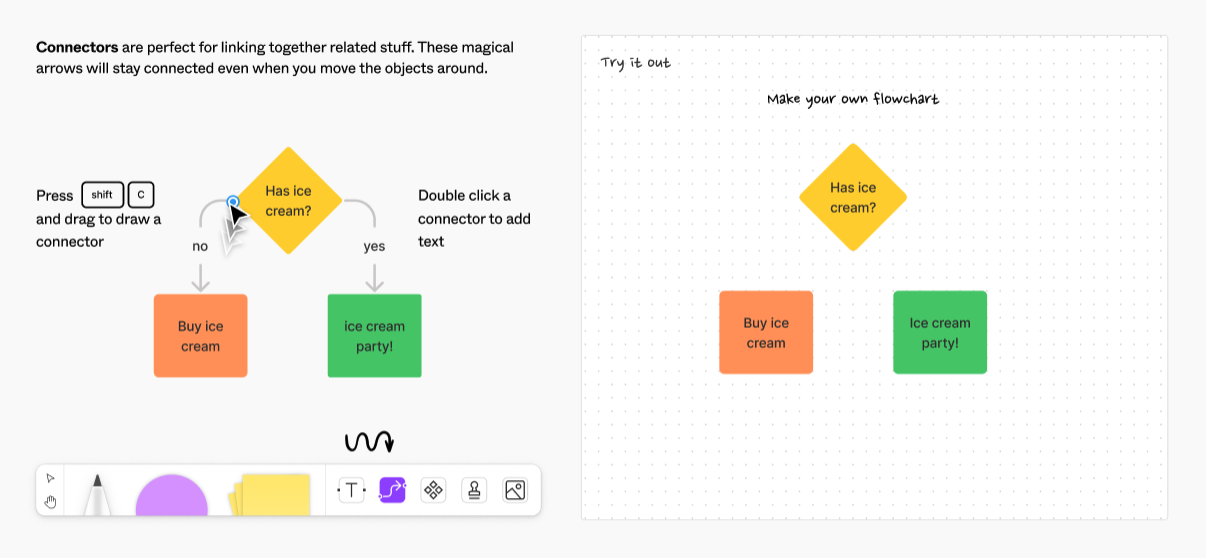Open the Widgets and components icon

click(x=433, y=490)
